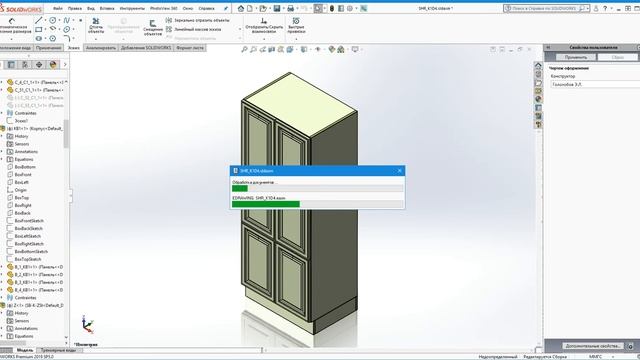Click the Quick Snaps tool

click(x=296, y=25)
